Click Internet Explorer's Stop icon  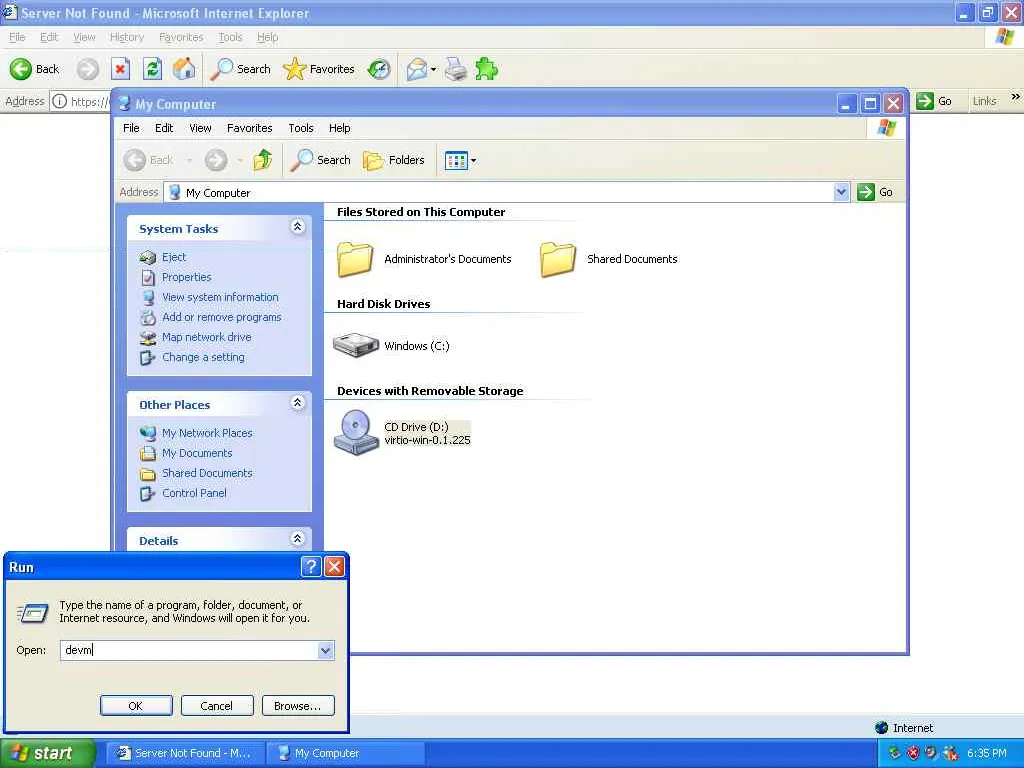click(x=120, y=69)
